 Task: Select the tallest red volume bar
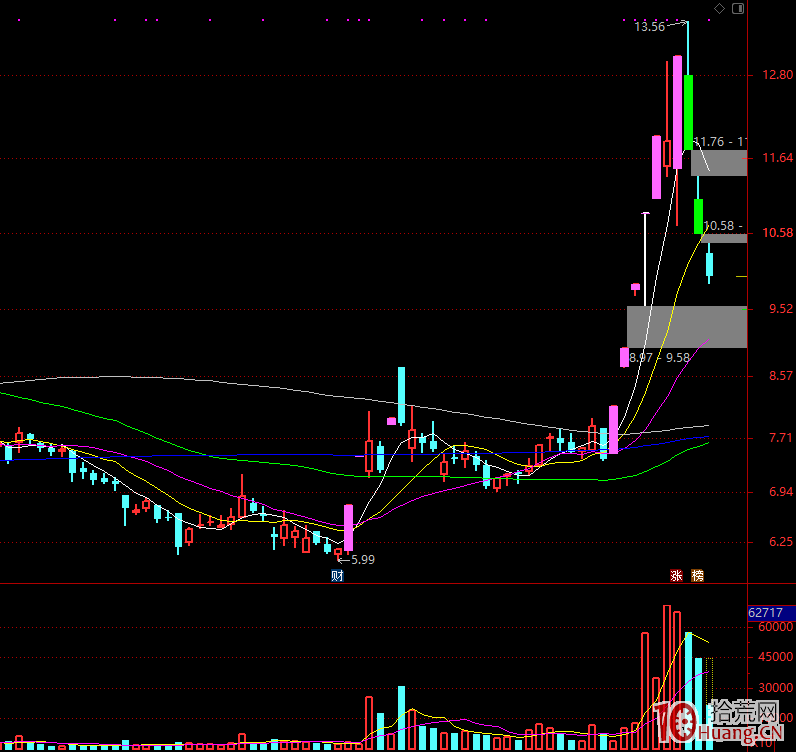click(x=667, y=677)
